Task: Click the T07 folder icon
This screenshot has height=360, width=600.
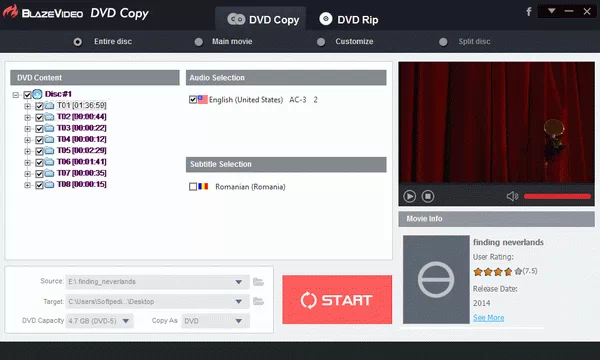Action: (x=49, y=173)
